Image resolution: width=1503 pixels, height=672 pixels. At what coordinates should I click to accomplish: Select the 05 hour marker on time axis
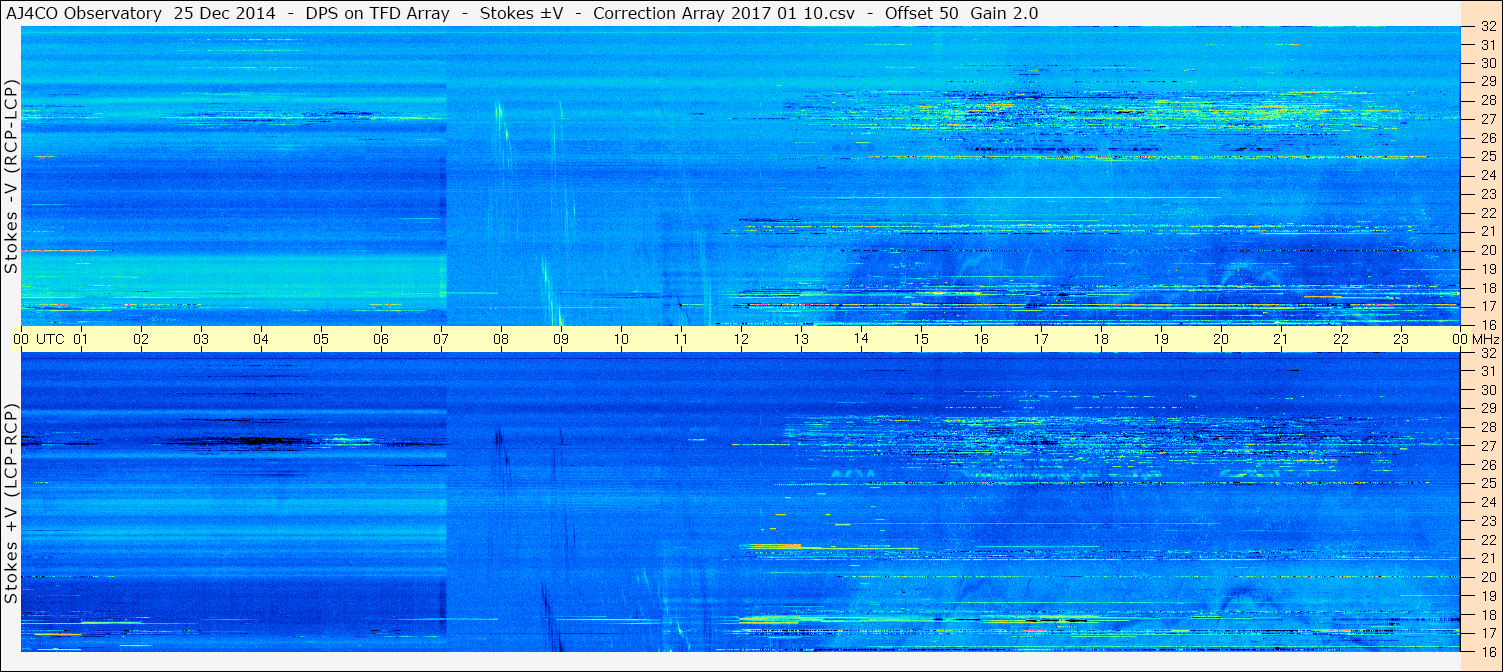321,339
